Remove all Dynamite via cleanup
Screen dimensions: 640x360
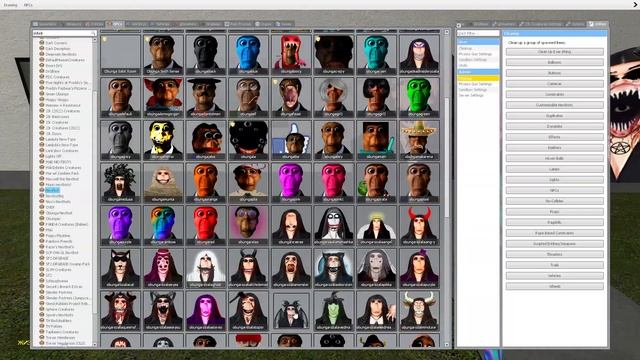tap(554, 127)
